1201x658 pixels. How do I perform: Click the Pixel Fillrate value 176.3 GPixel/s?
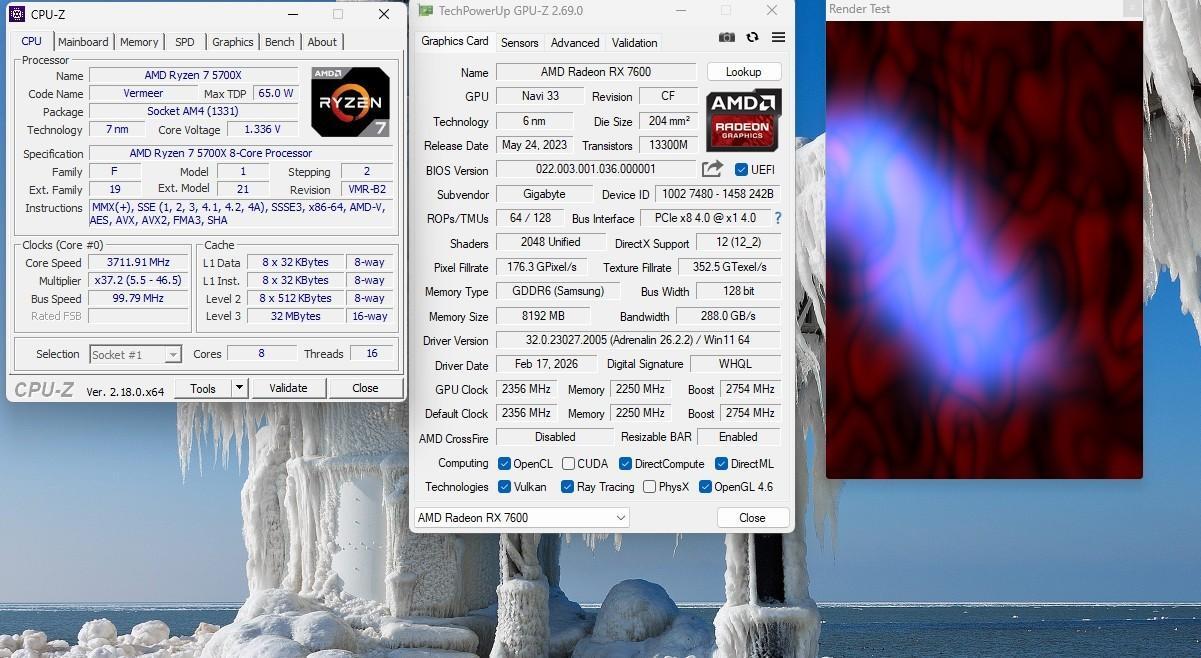tap(541, 267)
